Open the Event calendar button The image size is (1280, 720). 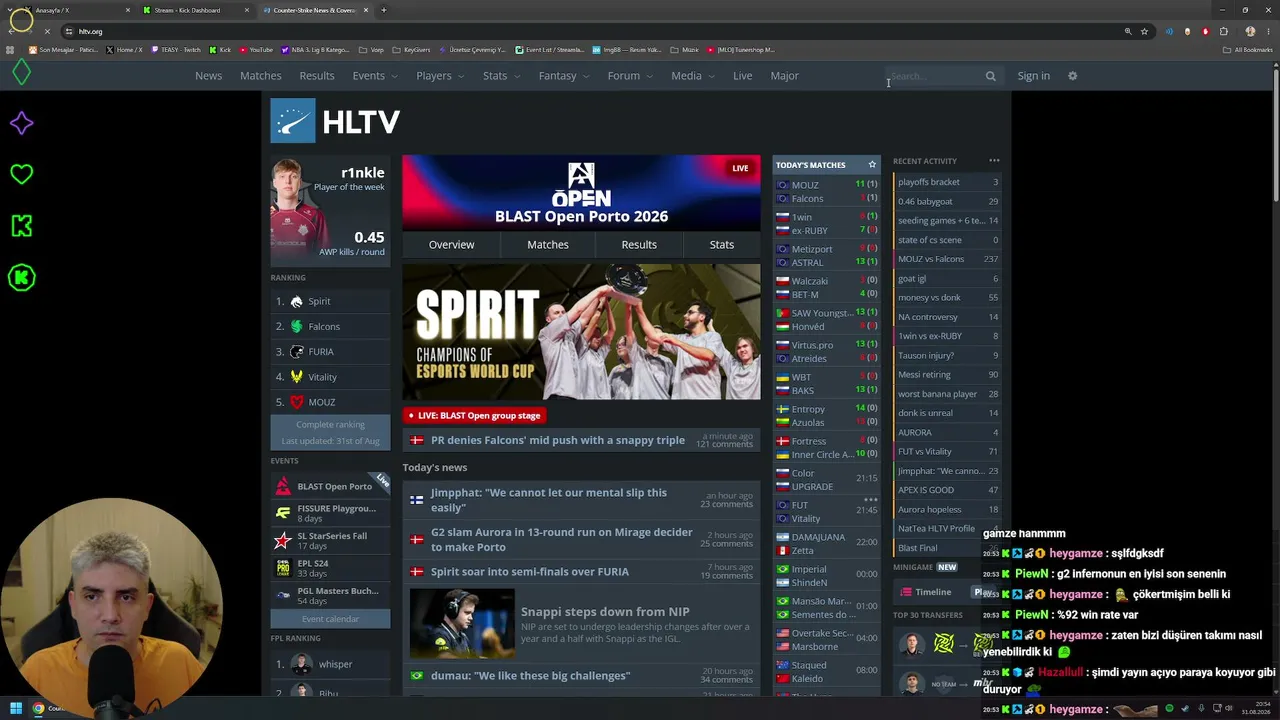click(330, 619)
